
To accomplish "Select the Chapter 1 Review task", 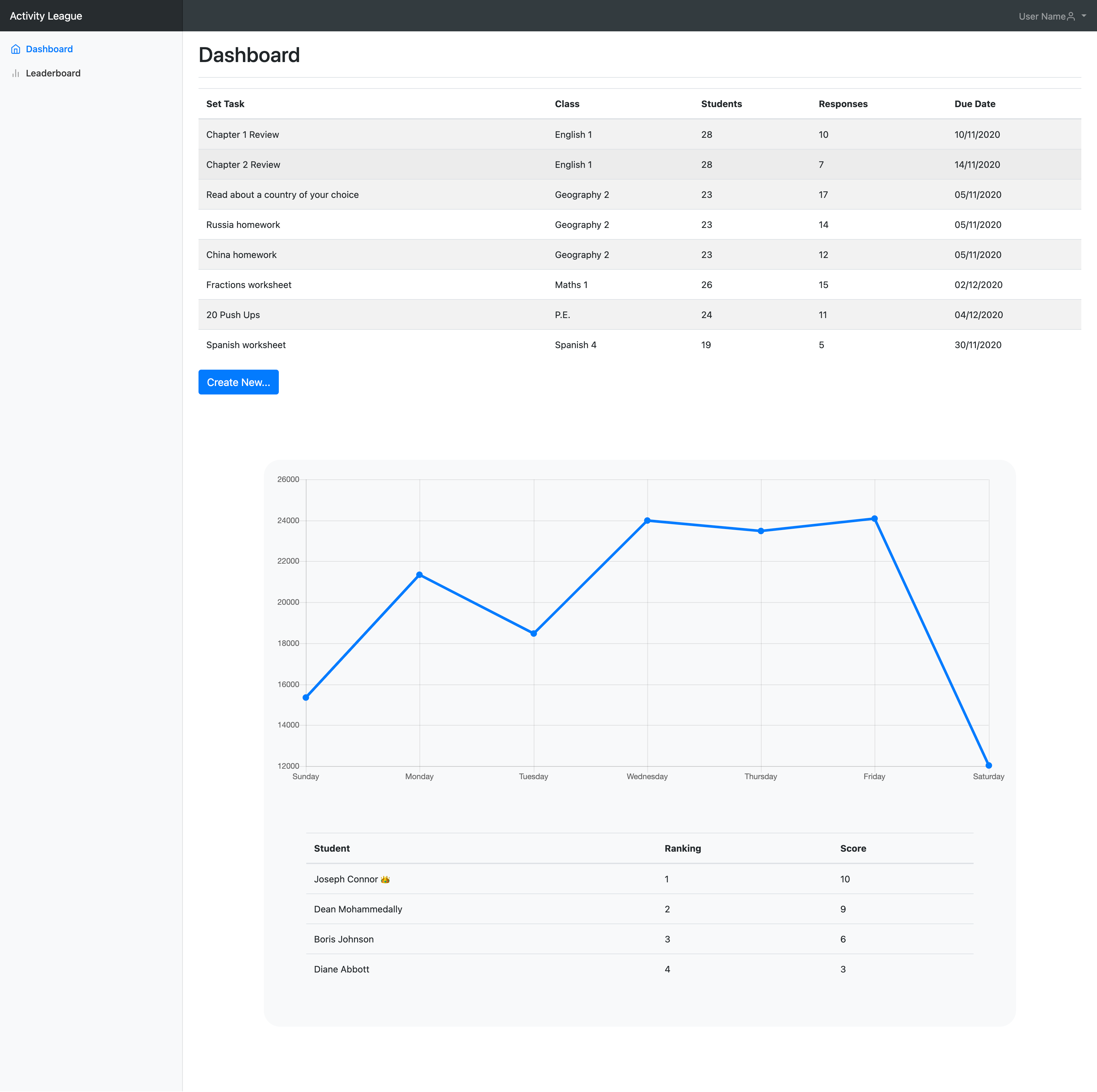I will pos(243,135).
